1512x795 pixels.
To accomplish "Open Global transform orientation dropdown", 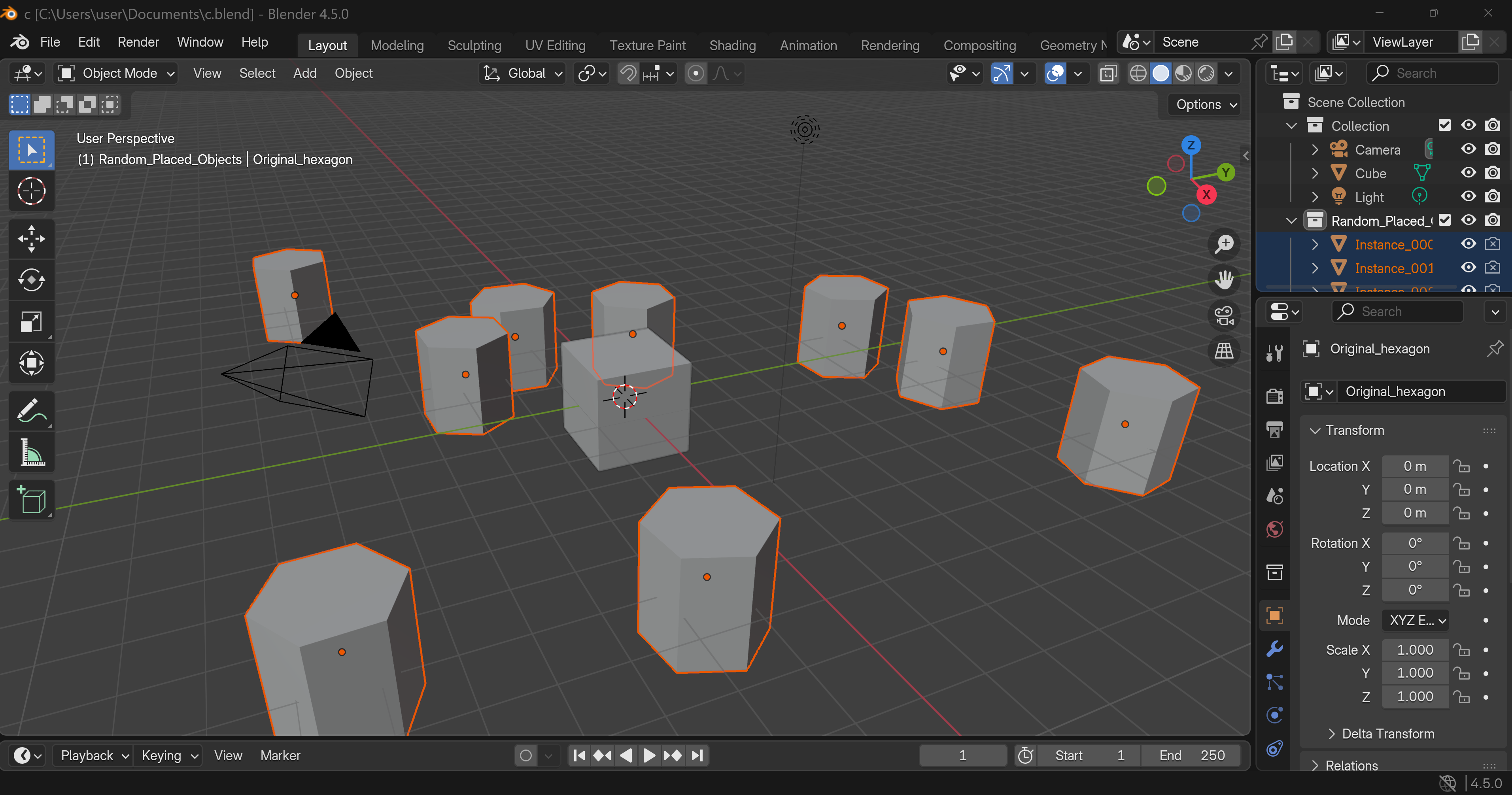I will pyautogui.click(x=522, y=74).
